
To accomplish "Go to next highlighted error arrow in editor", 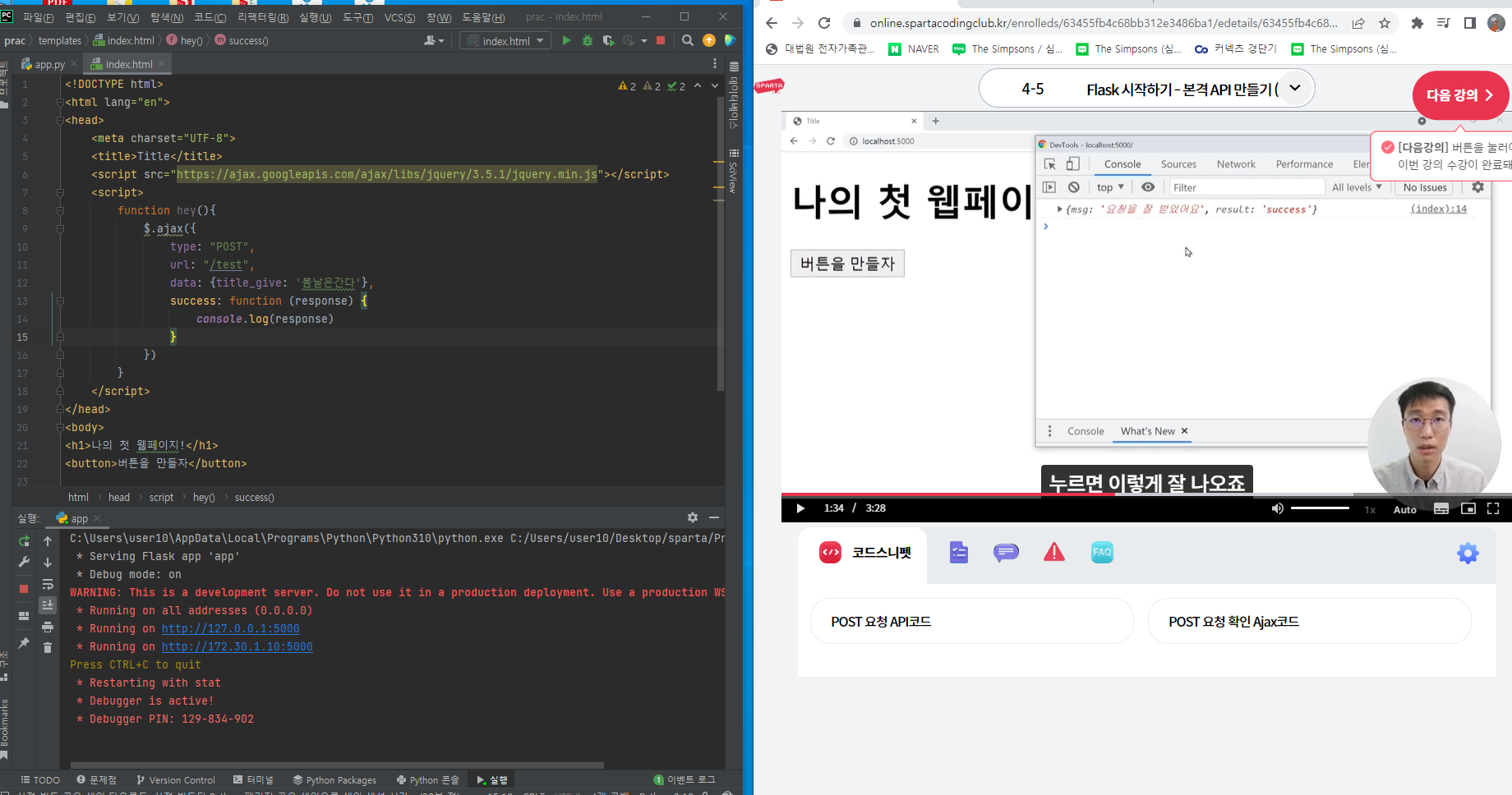I will pos(714,85).
